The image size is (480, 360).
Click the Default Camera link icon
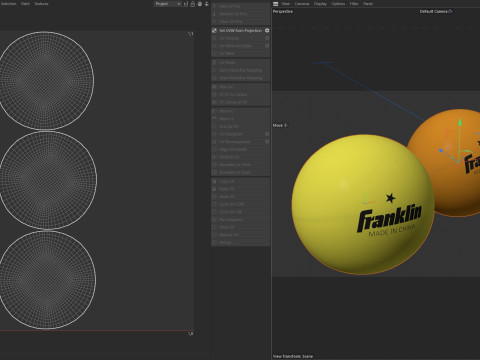[x=450, y=11]
